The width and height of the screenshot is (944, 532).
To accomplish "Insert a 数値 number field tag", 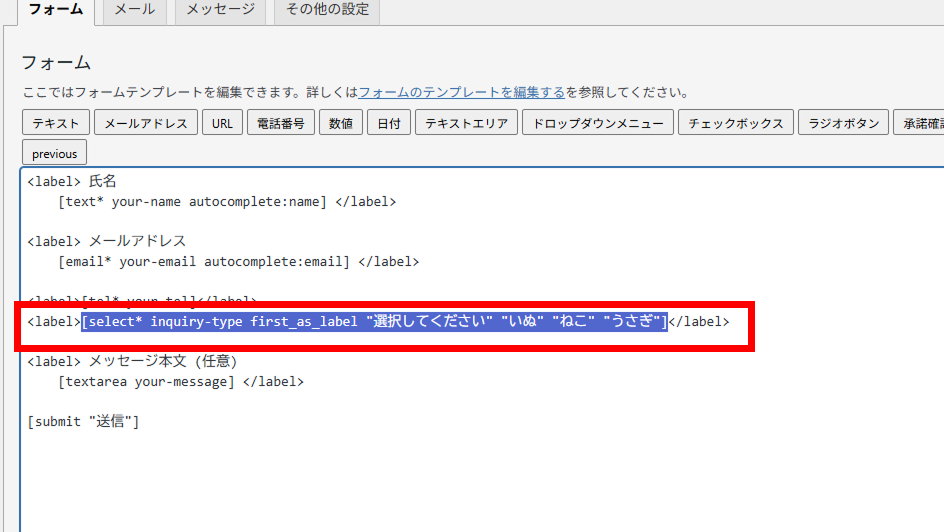I will pyautogui.click(x=340, y=124).
